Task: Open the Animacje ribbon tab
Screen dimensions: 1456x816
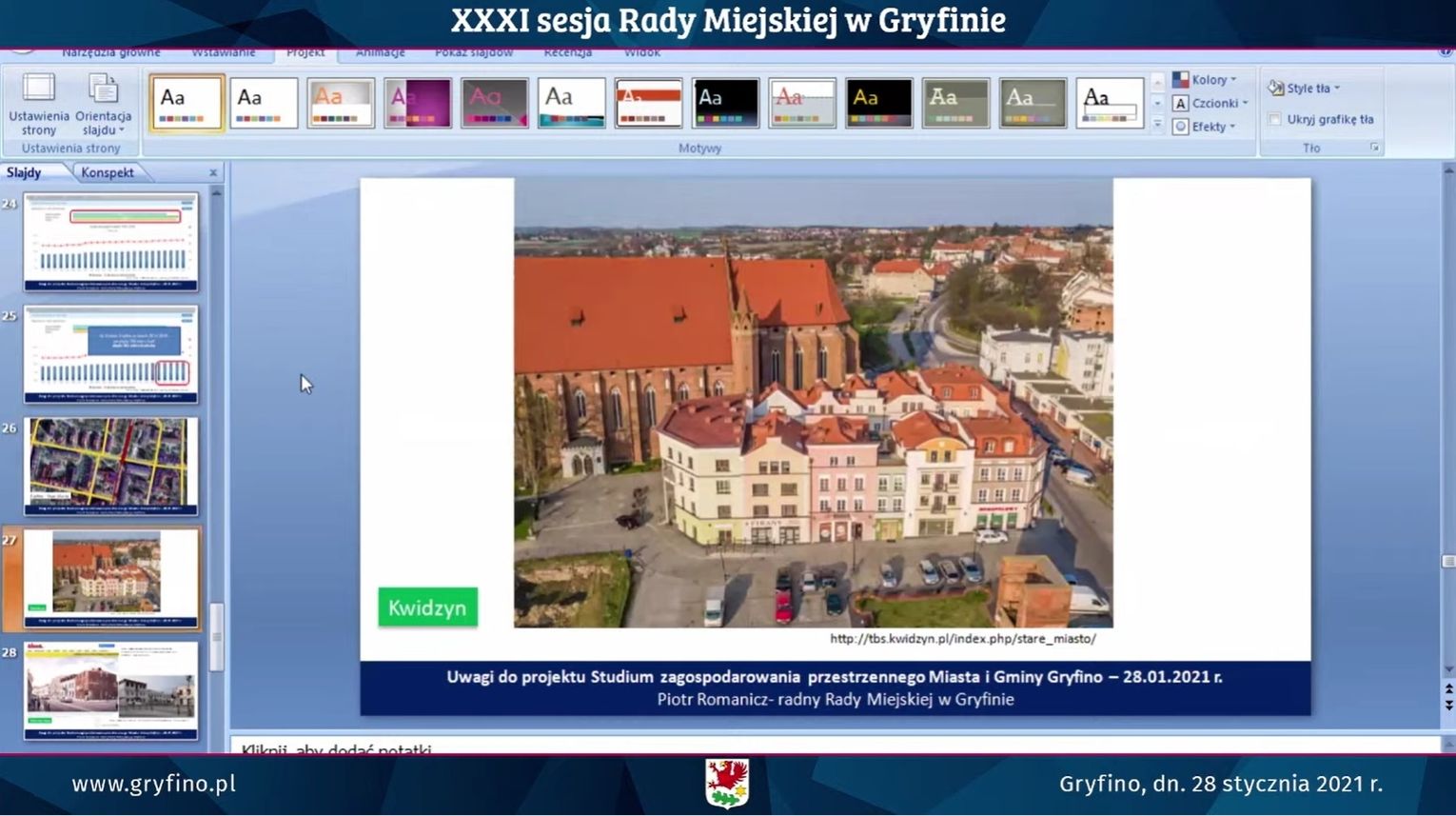Action: (380, 53)
